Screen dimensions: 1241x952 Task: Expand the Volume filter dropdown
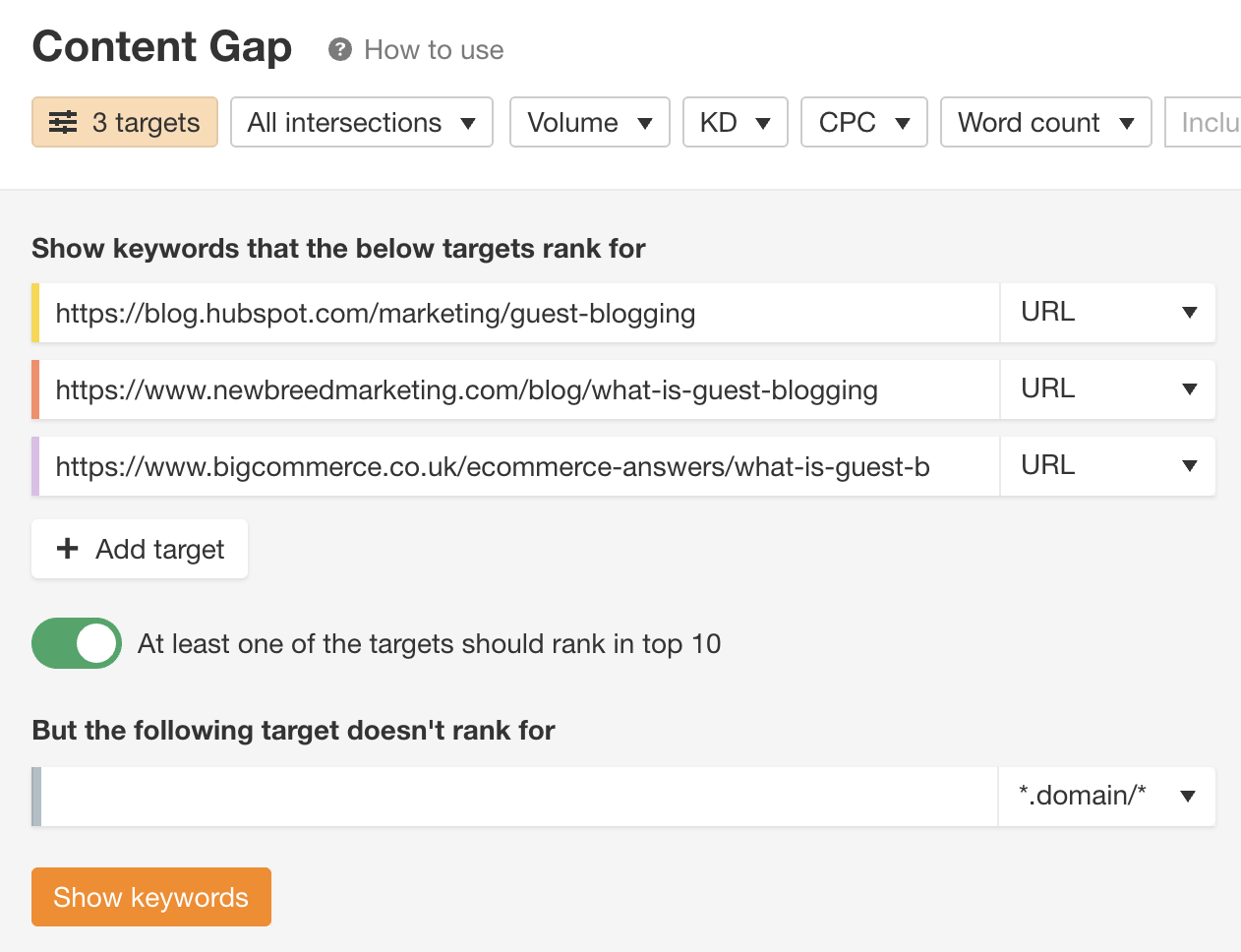pyautogui.click(x=589, y=122)
